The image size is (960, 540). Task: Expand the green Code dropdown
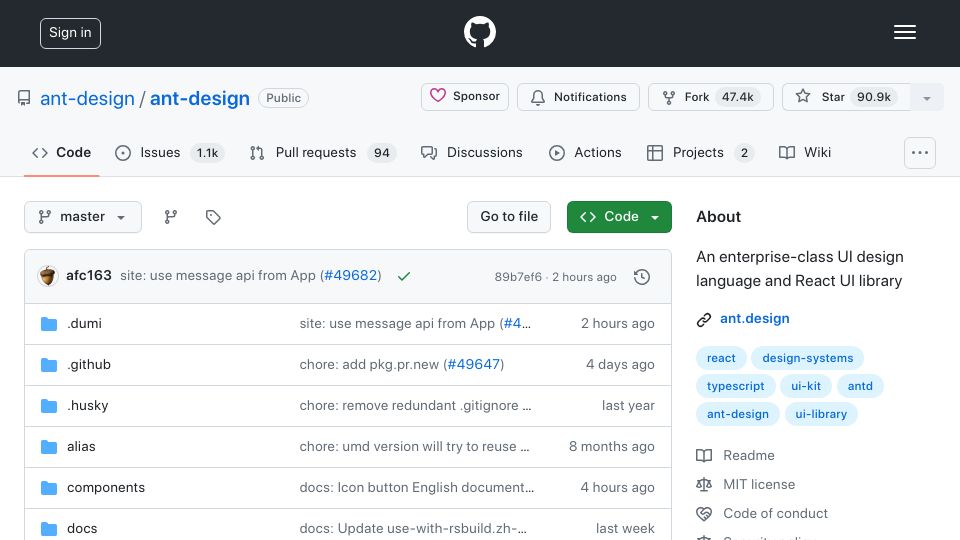tap(619, 217)
